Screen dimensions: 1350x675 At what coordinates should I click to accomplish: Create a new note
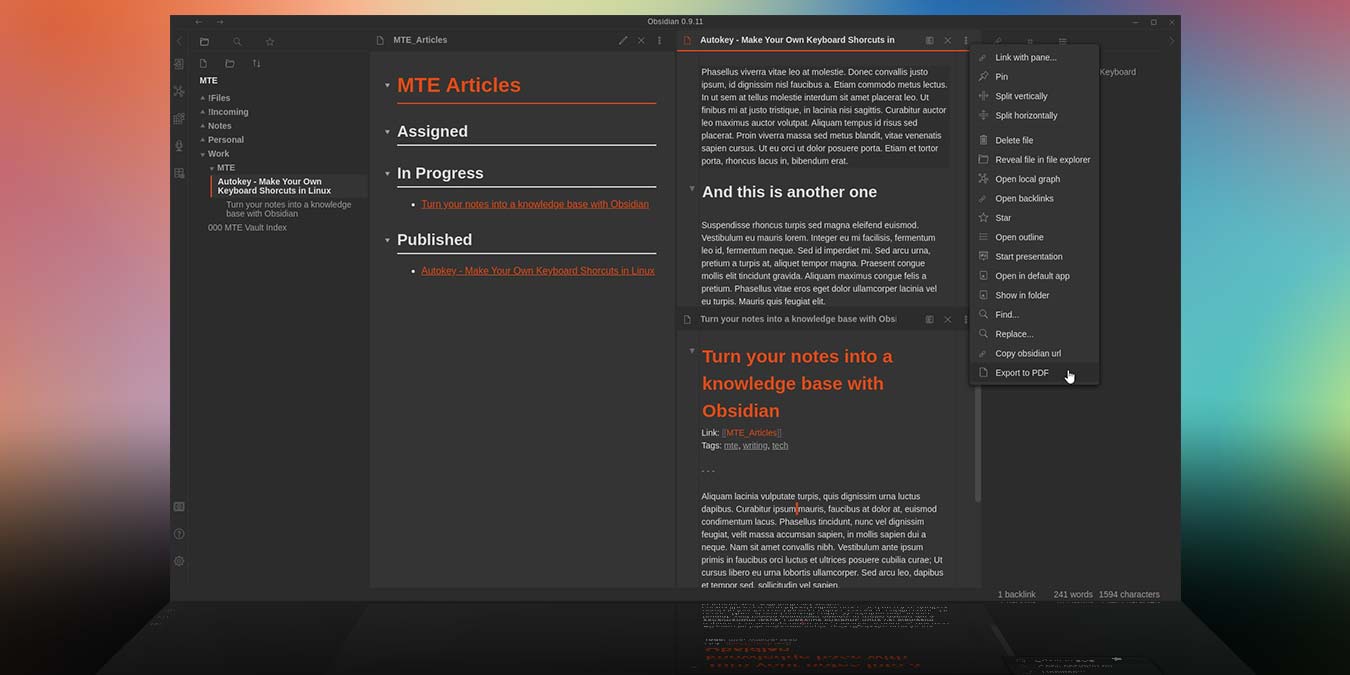204,63
